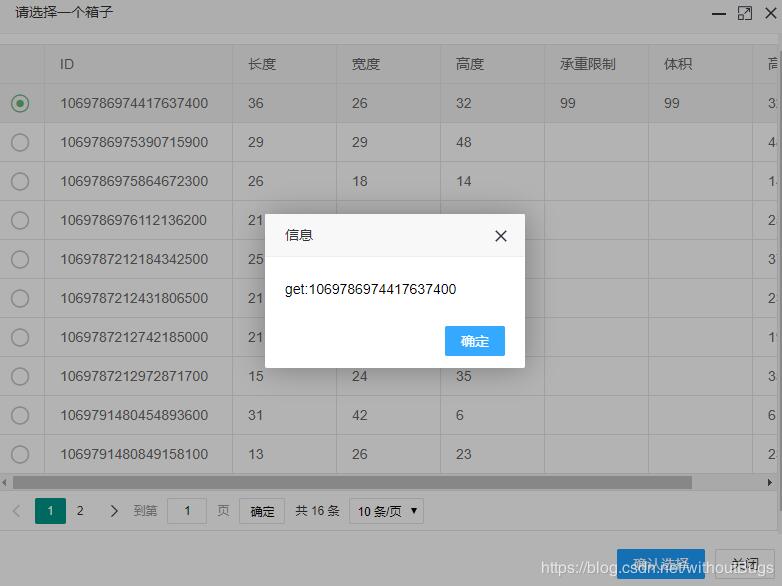Image resolution: width=782 pixels, height=586 pixels.
Task: Select radio for ID 1069787212742185000
Action: [20, 337]
